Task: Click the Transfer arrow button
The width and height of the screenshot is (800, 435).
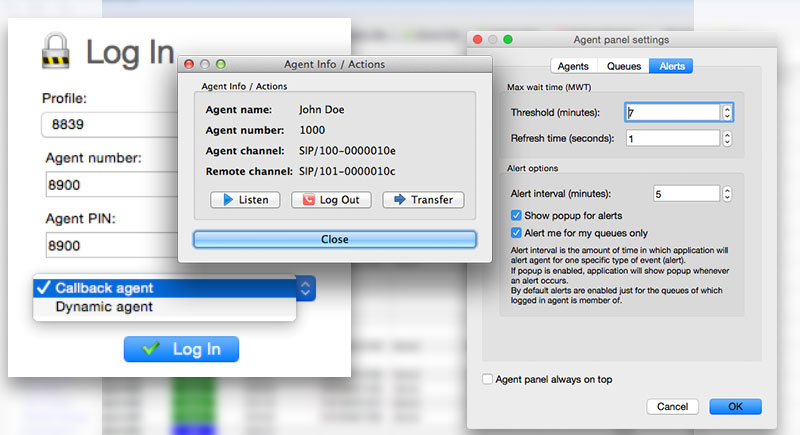Action: tap(423, 200)
